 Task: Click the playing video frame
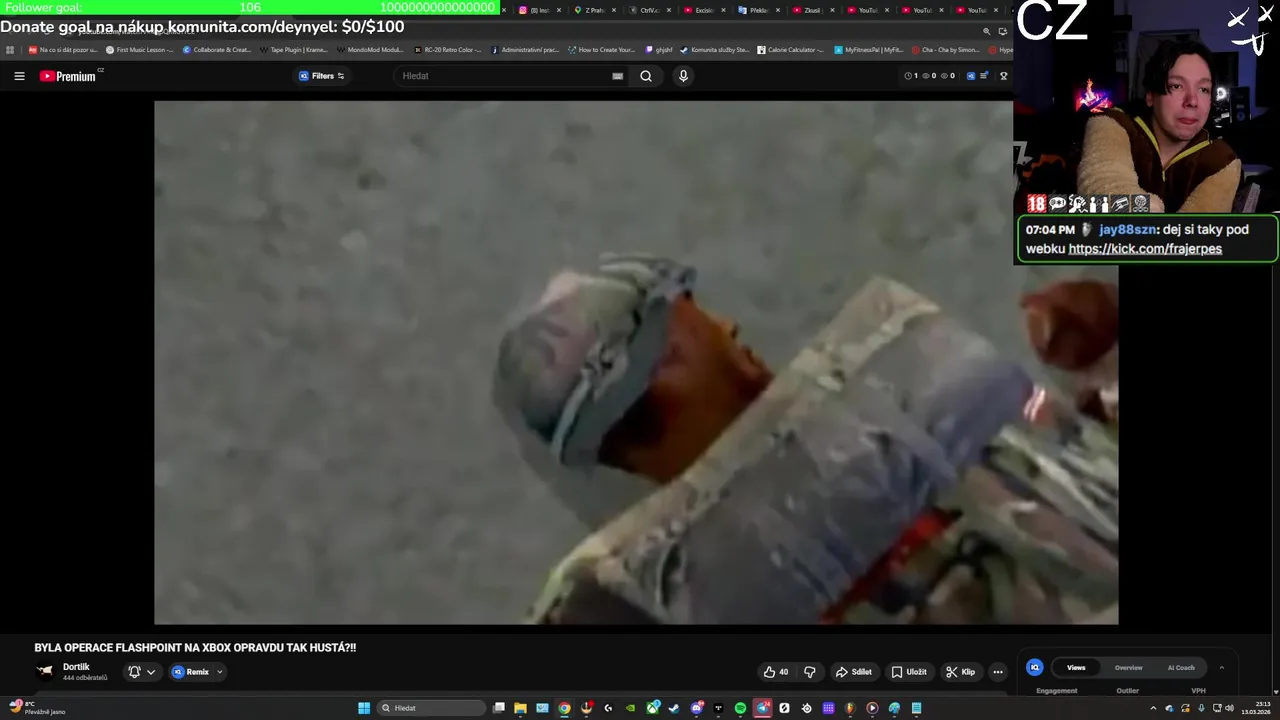636,362
